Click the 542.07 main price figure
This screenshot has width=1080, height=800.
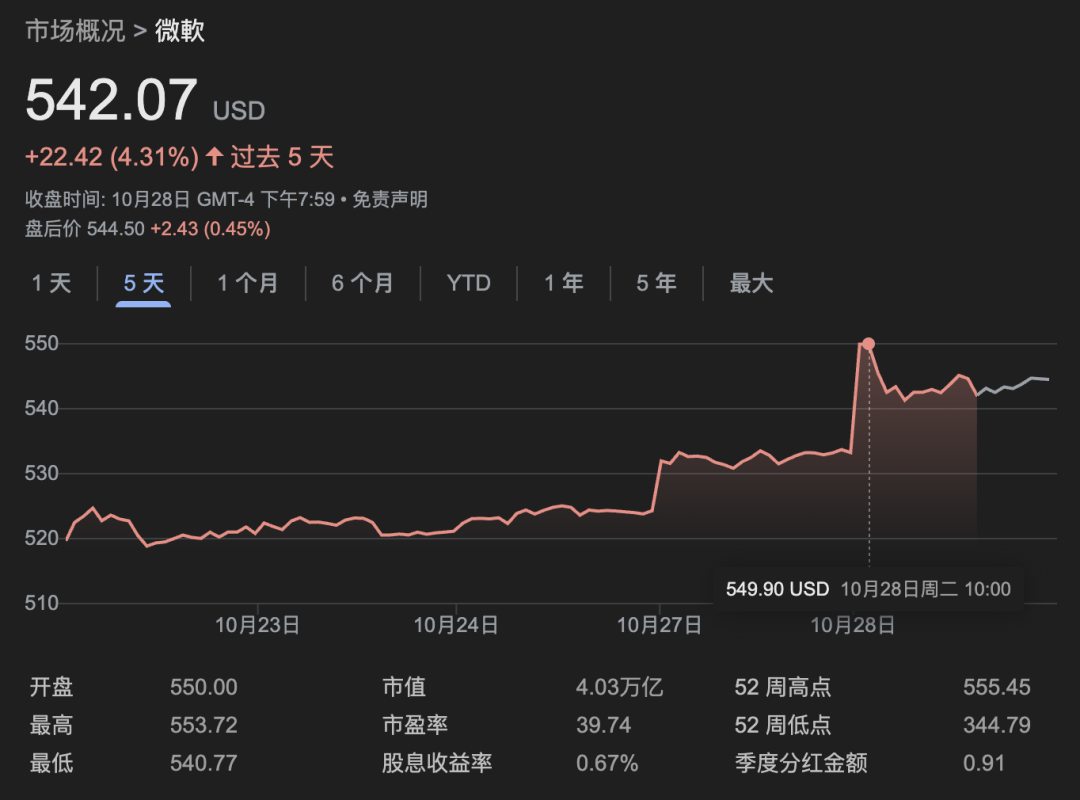(111, 101)
